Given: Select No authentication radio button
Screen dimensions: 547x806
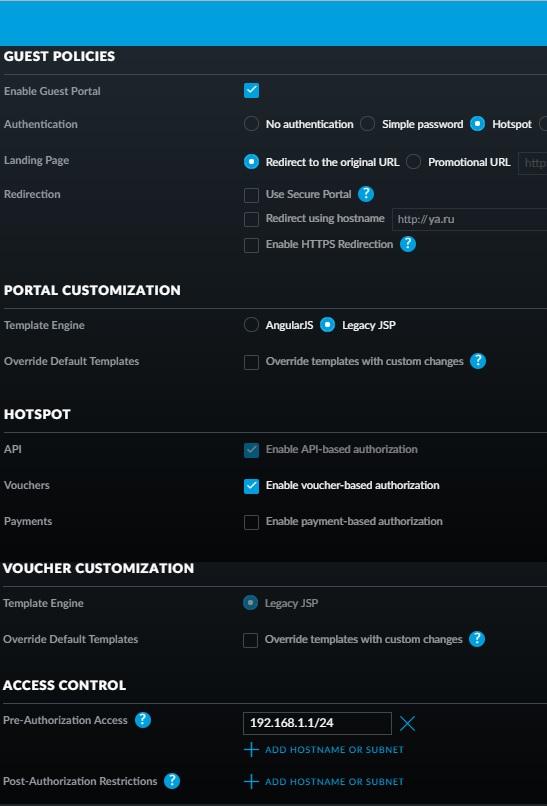Looking at the screenshot, I should (x=251, y=124).
